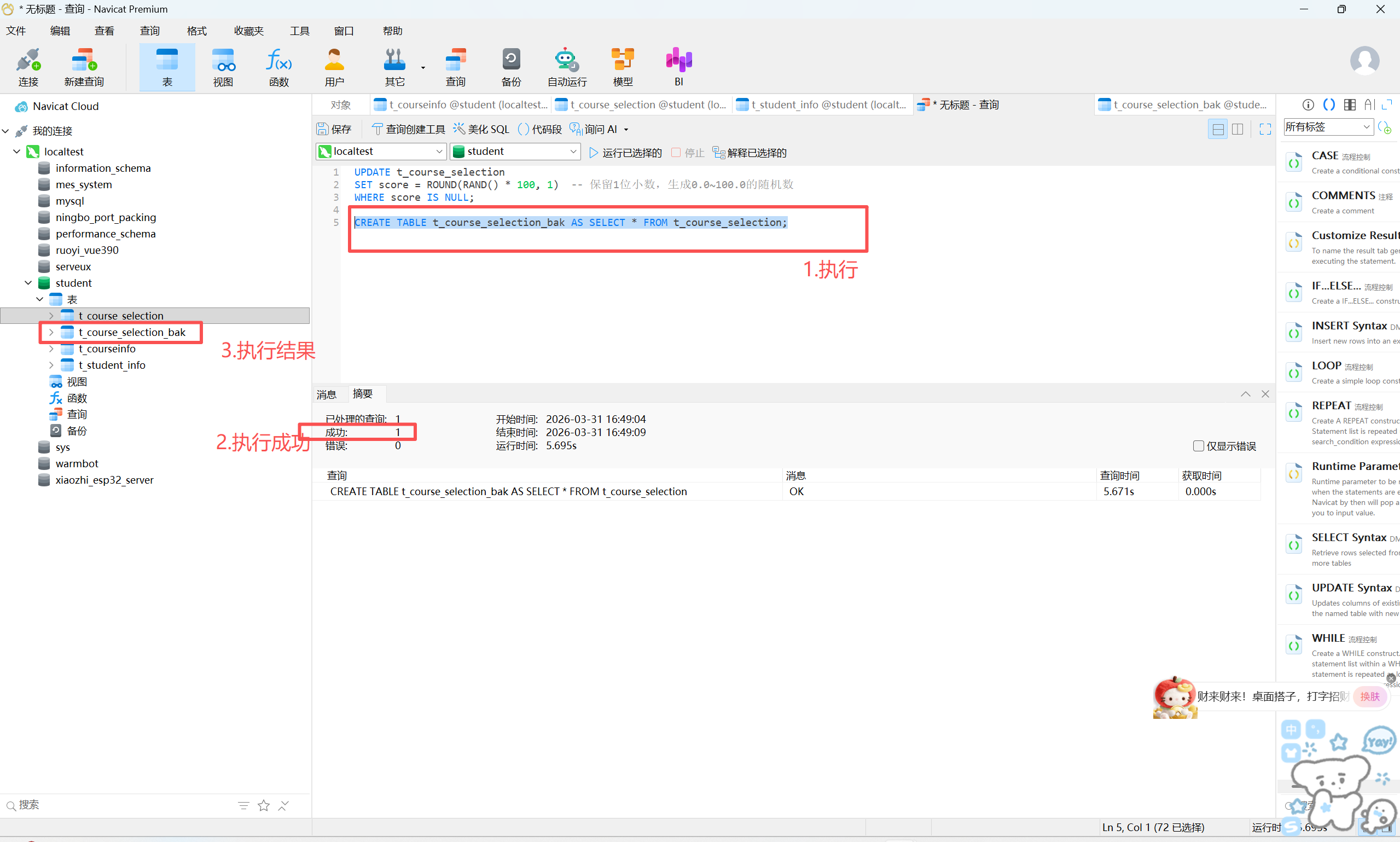Switch to the Messages (消息) tab
The height and width of the screenshot is (842, 1400).
tap(327, 394)
